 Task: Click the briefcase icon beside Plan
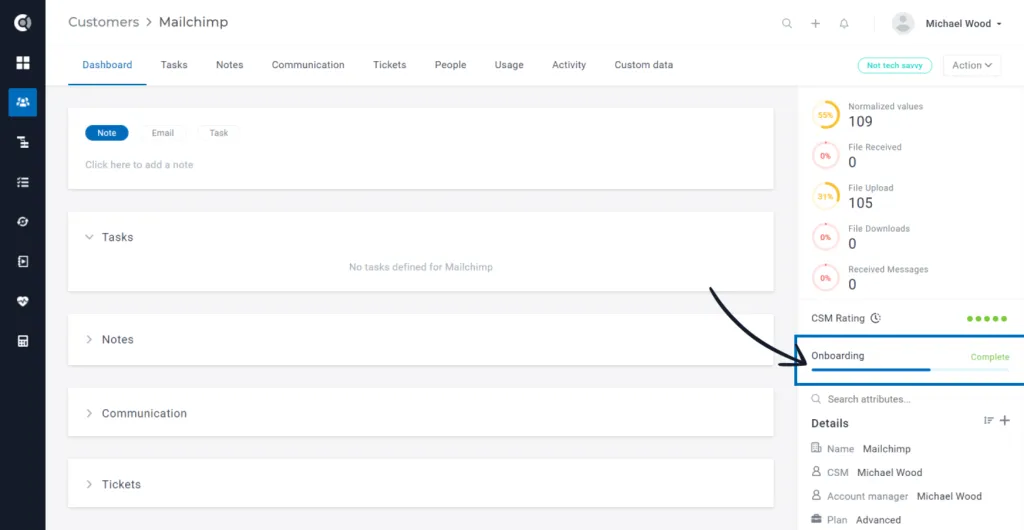click(x=816, y=519)
